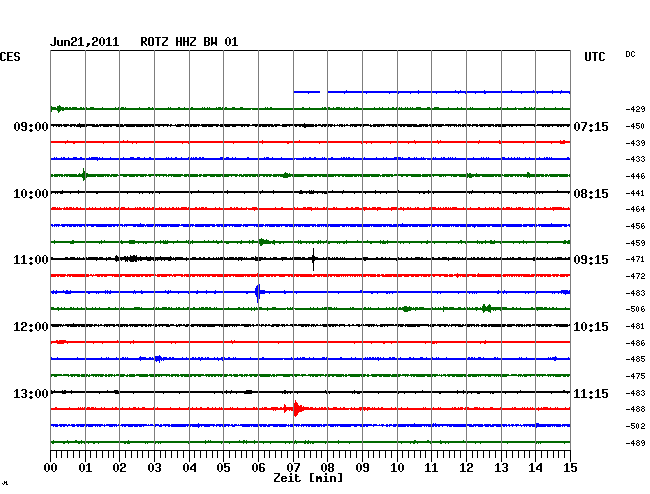The height and width of the screenshot is (494, 650).
Task: Click minute axis tick label 03
Action: click(154, 468)
